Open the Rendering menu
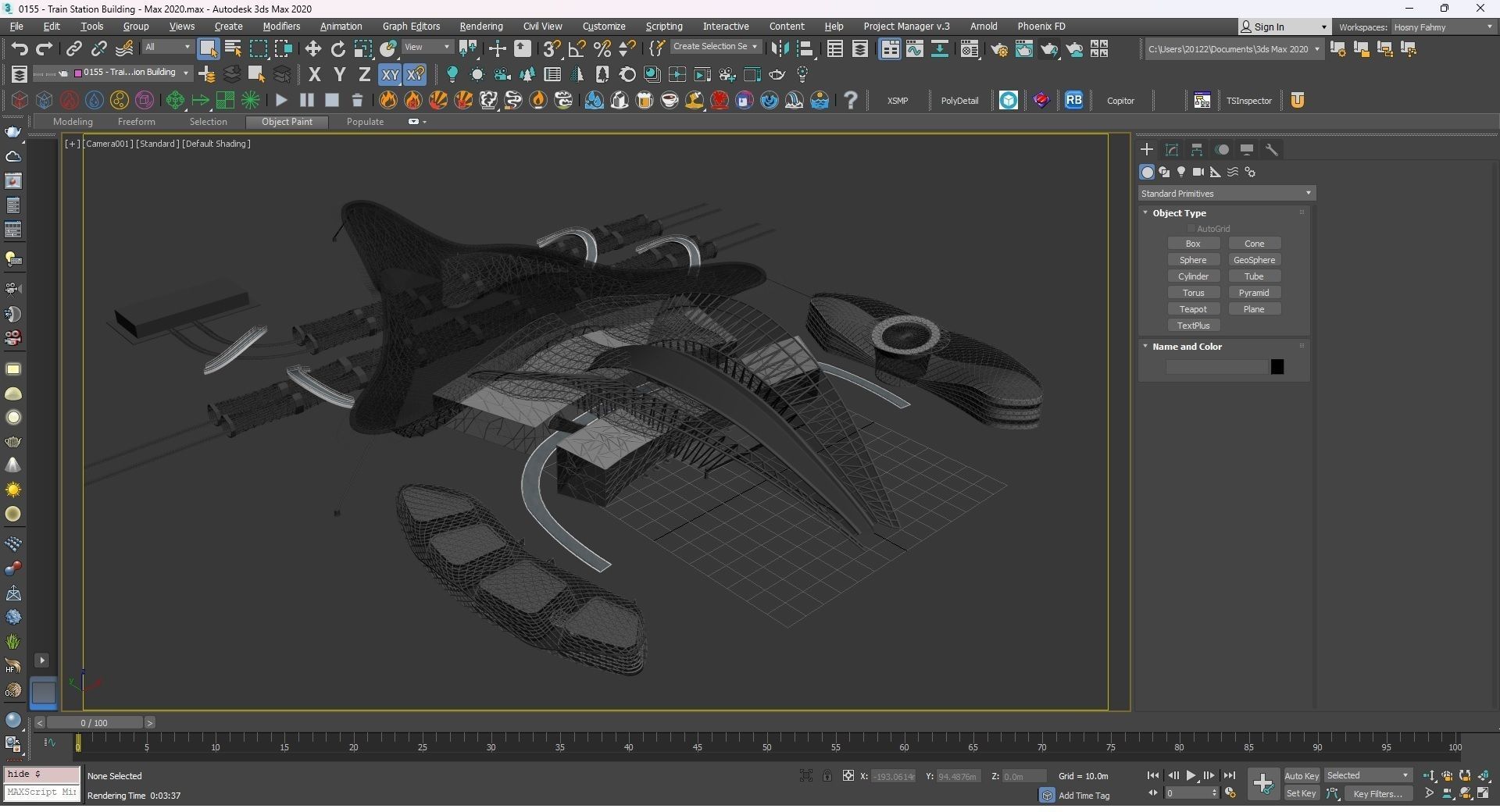The height and width of the screenshot is (812, 1500). 480,27
